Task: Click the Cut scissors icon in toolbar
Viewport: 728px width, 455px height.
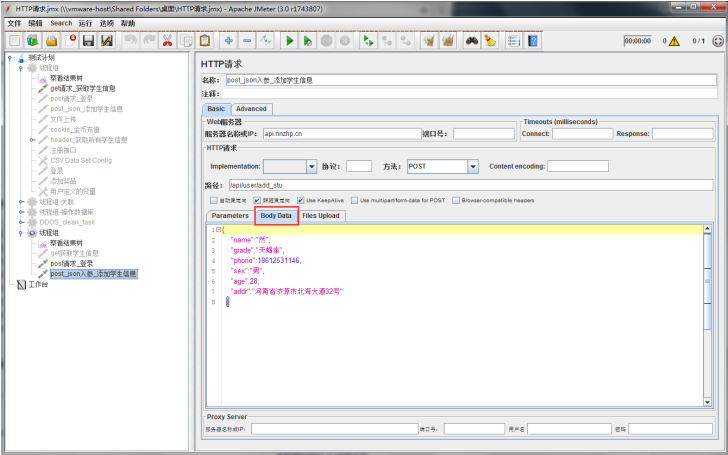Action: pyautogui.click(x=166, y=41)
